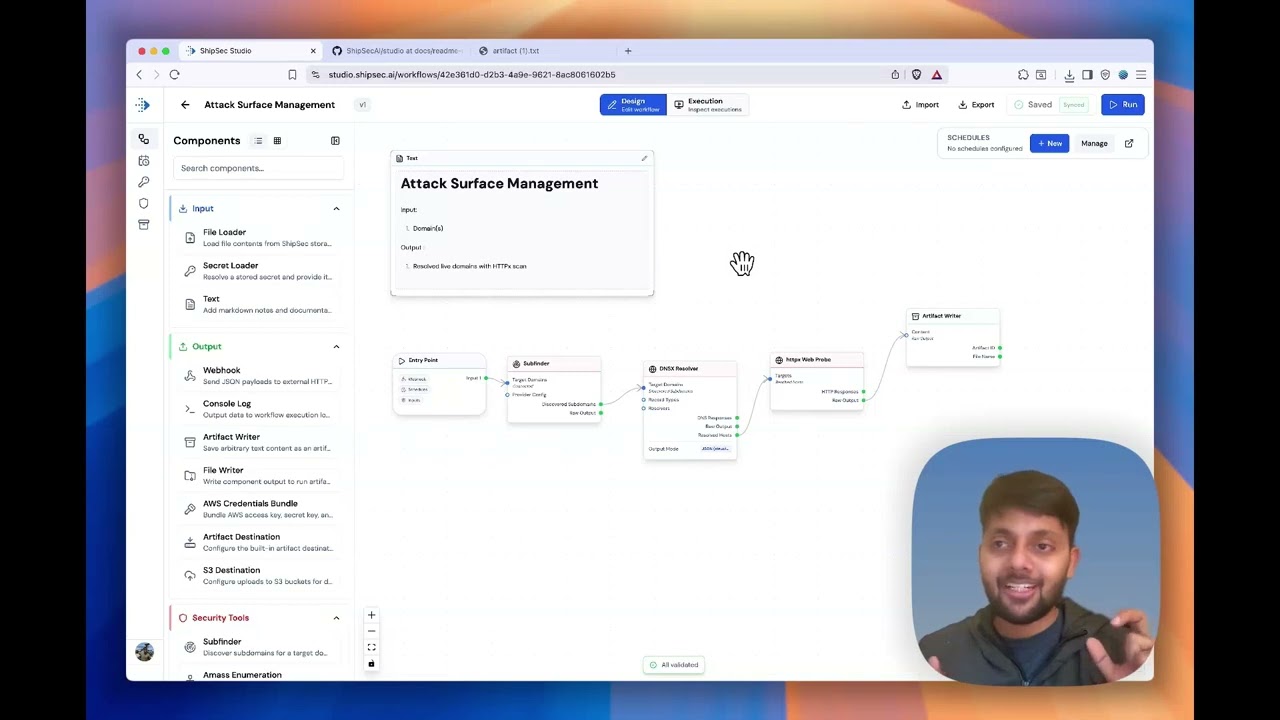The height and width of the screenshot is (720, 1280).
Task: Open the artifact (1).txt browser tab
Action: [x=515, y=50]
